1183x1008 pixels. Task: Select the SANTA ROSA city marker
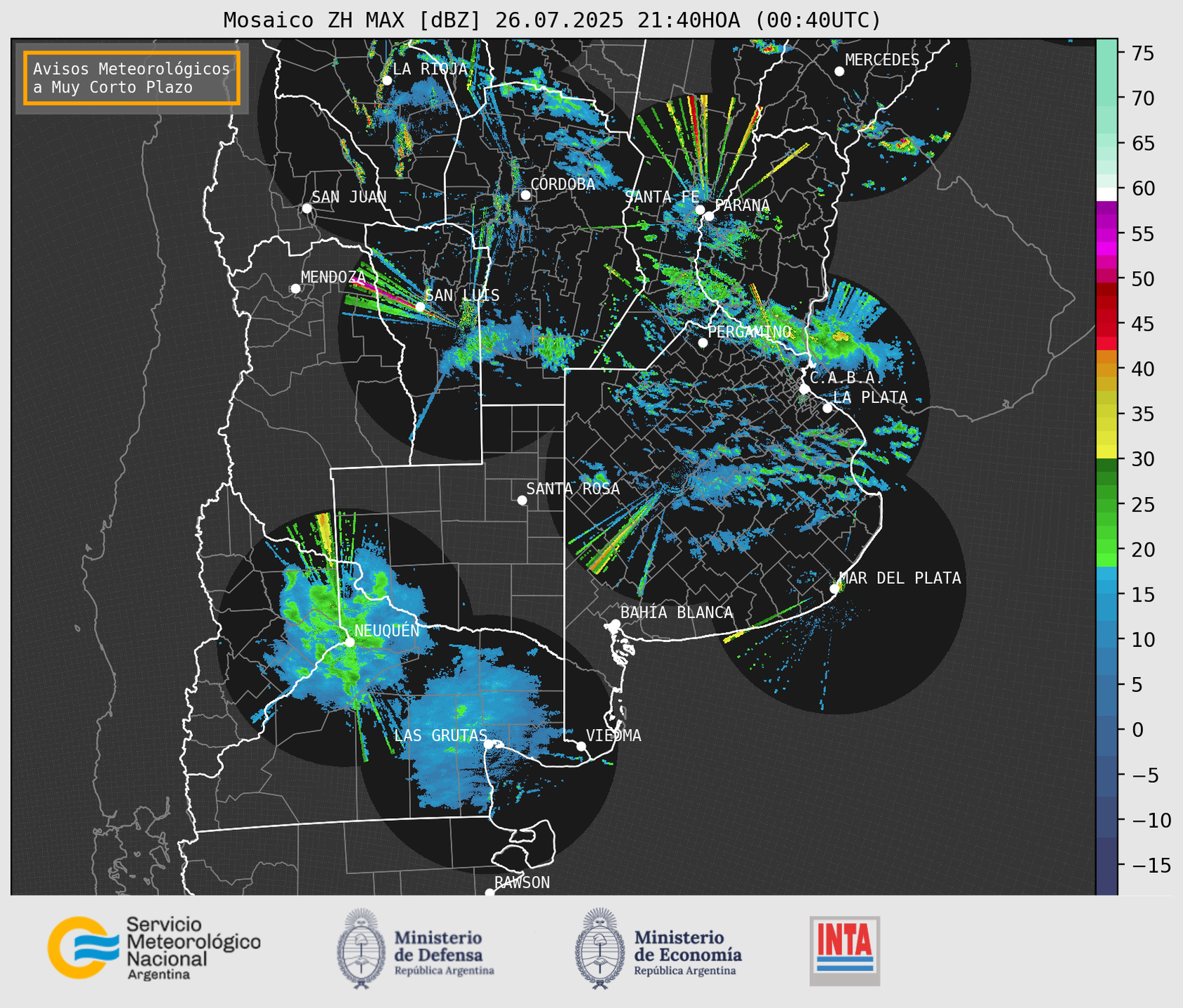click(x=522, y=500)
